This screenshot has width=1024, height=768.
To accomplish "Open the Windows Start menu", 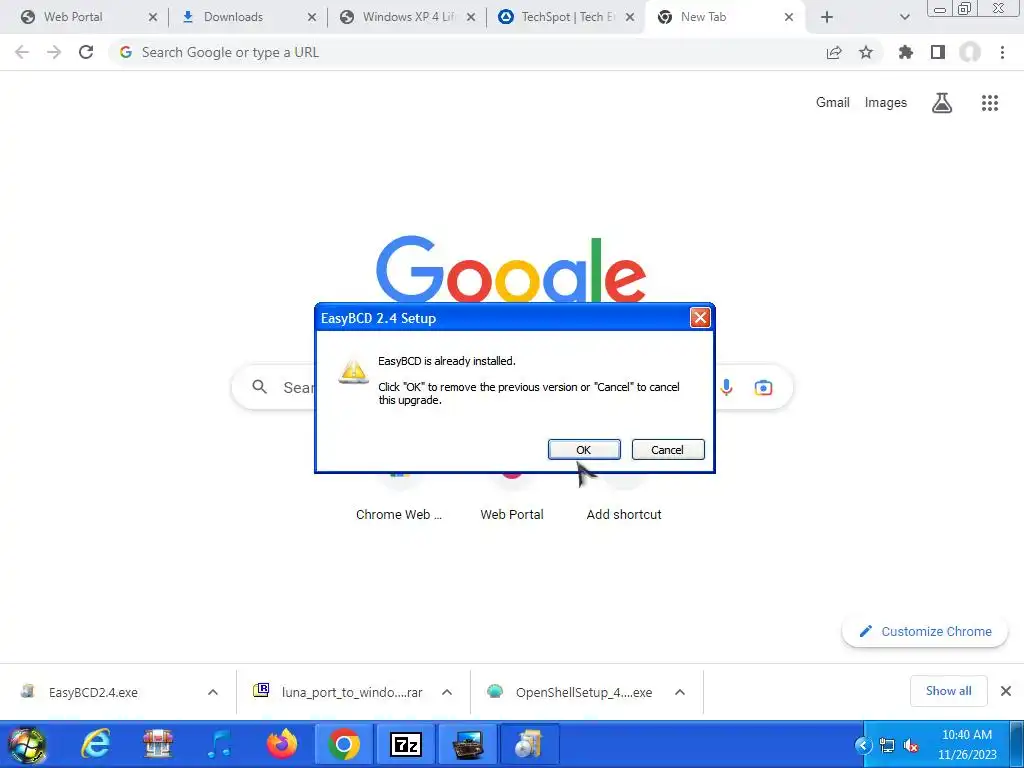I will point(27,744).
